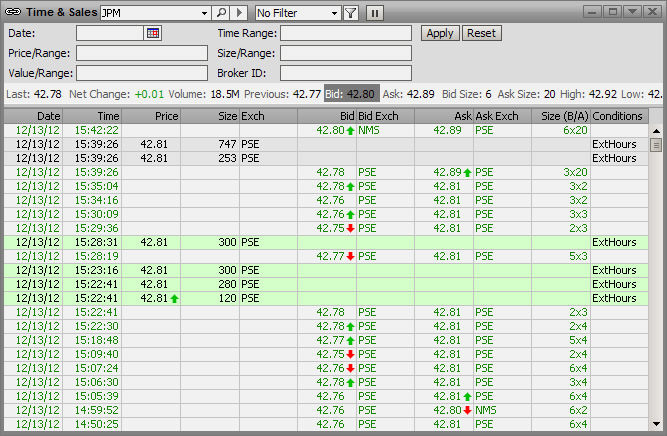Click the Ask Exch column header
667x436 pixels.
[502, 116]
